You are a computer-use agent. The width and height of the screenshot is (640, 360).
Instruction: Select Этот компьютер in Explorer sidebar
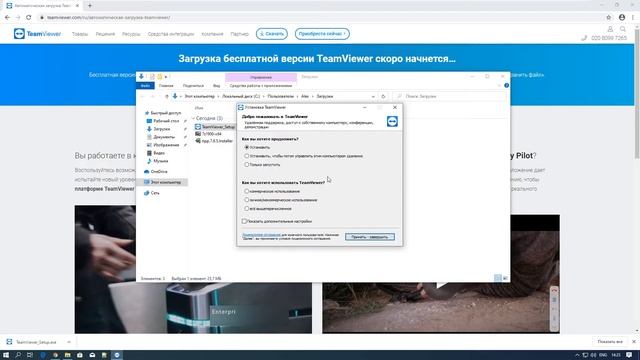point(162,182)
